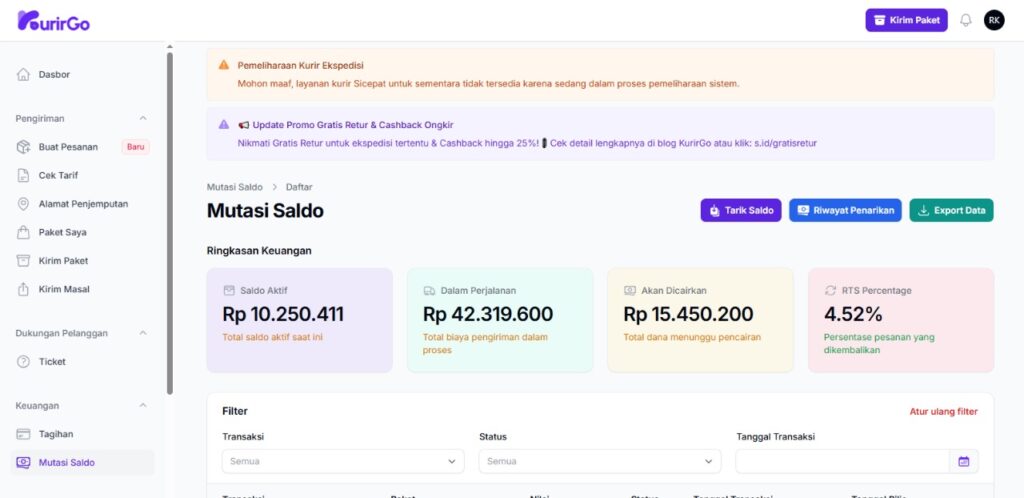Click the Tarik Saldo button
1024x498 pixels.
coord(741,210)
